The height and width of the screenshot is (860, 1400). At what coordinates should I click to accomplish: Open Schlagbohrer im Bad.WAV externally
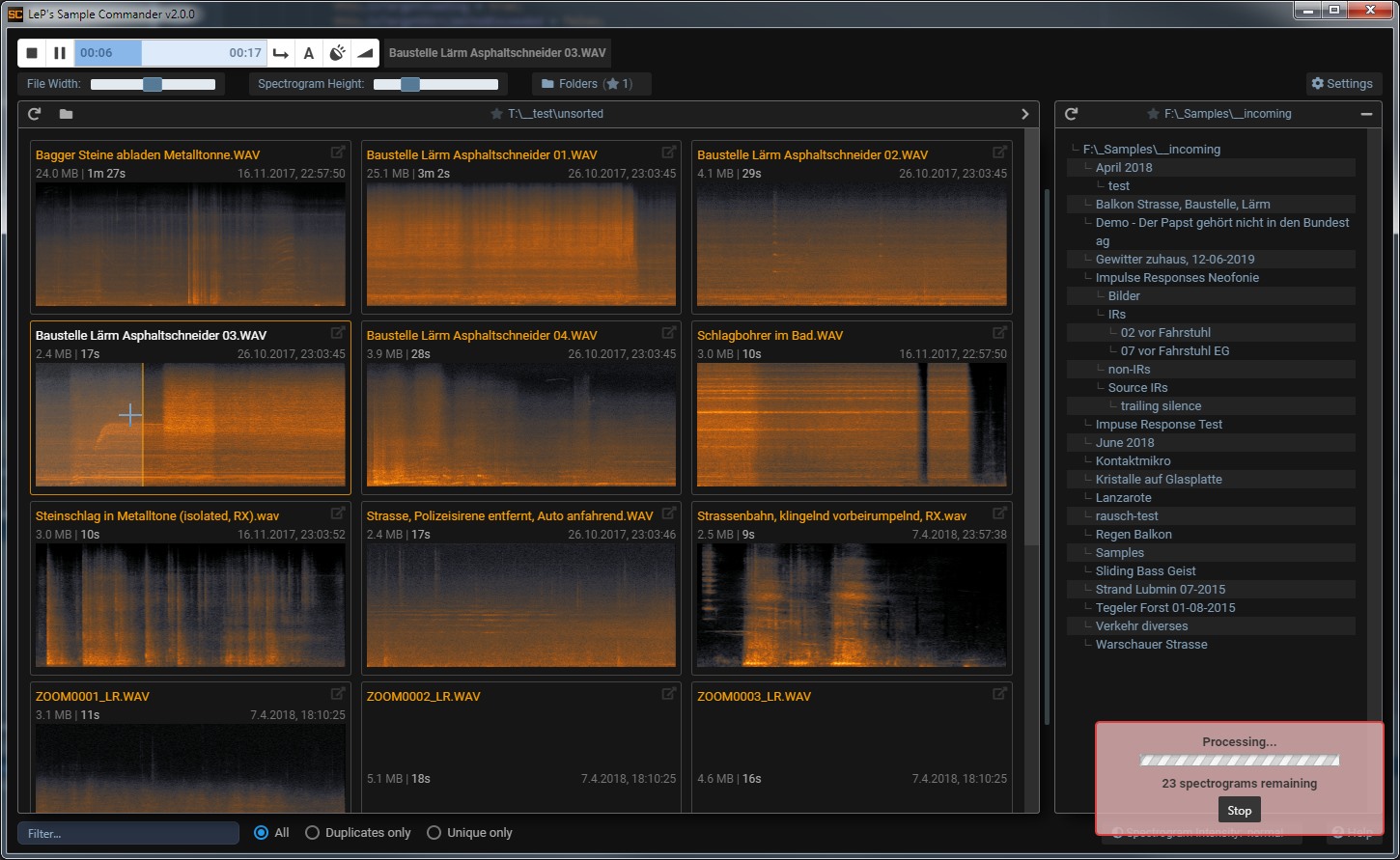coord(999,333)
